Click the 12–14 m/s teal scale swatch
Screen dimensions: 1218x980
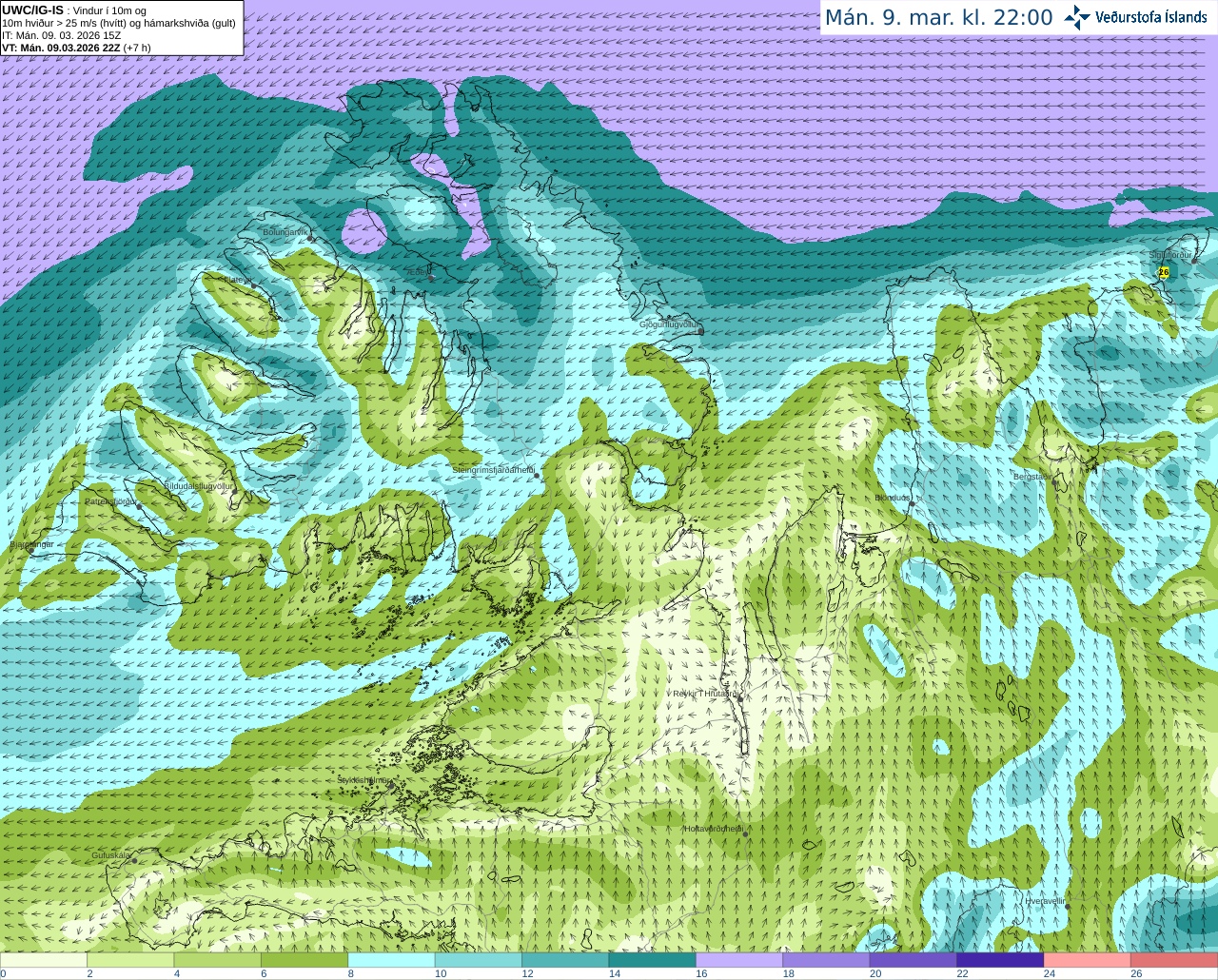coord(566,960)
